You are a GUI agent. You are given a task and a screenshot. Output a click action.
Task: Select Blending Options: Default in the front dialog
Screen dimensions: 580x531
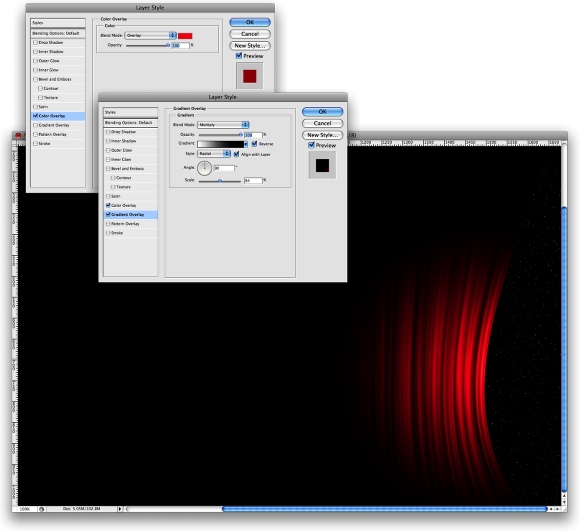pos(130,122)
